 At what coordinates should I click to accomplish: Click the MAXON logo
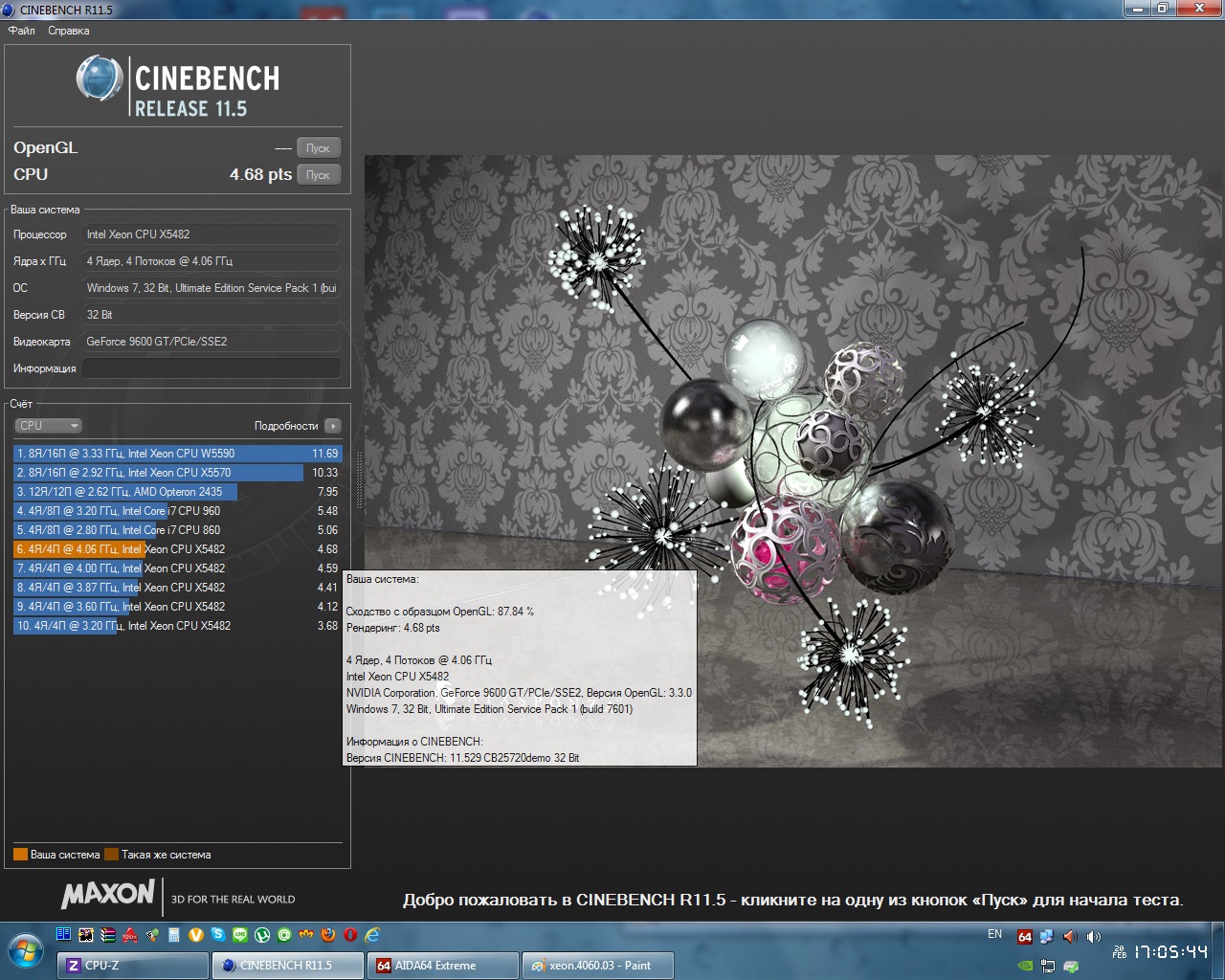(x=107, y=894)
